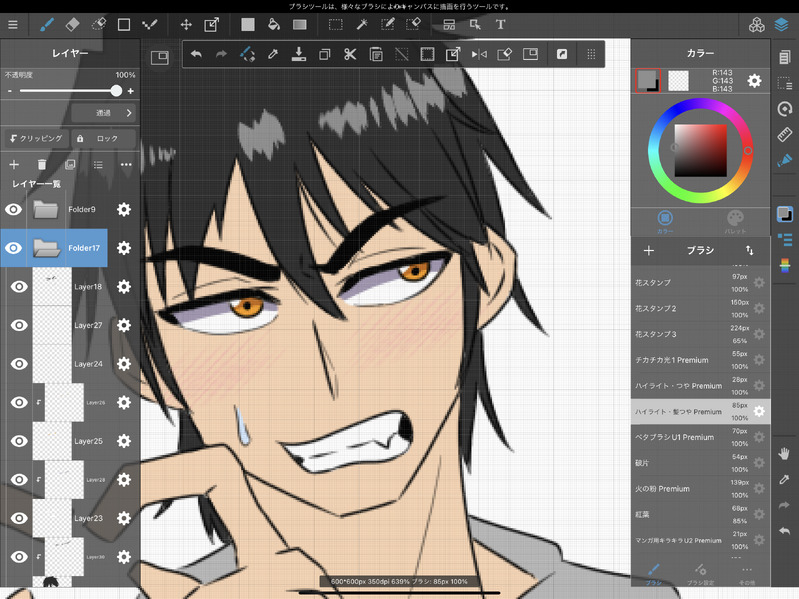Click the transparent background color swatch

tap(678, 80)
